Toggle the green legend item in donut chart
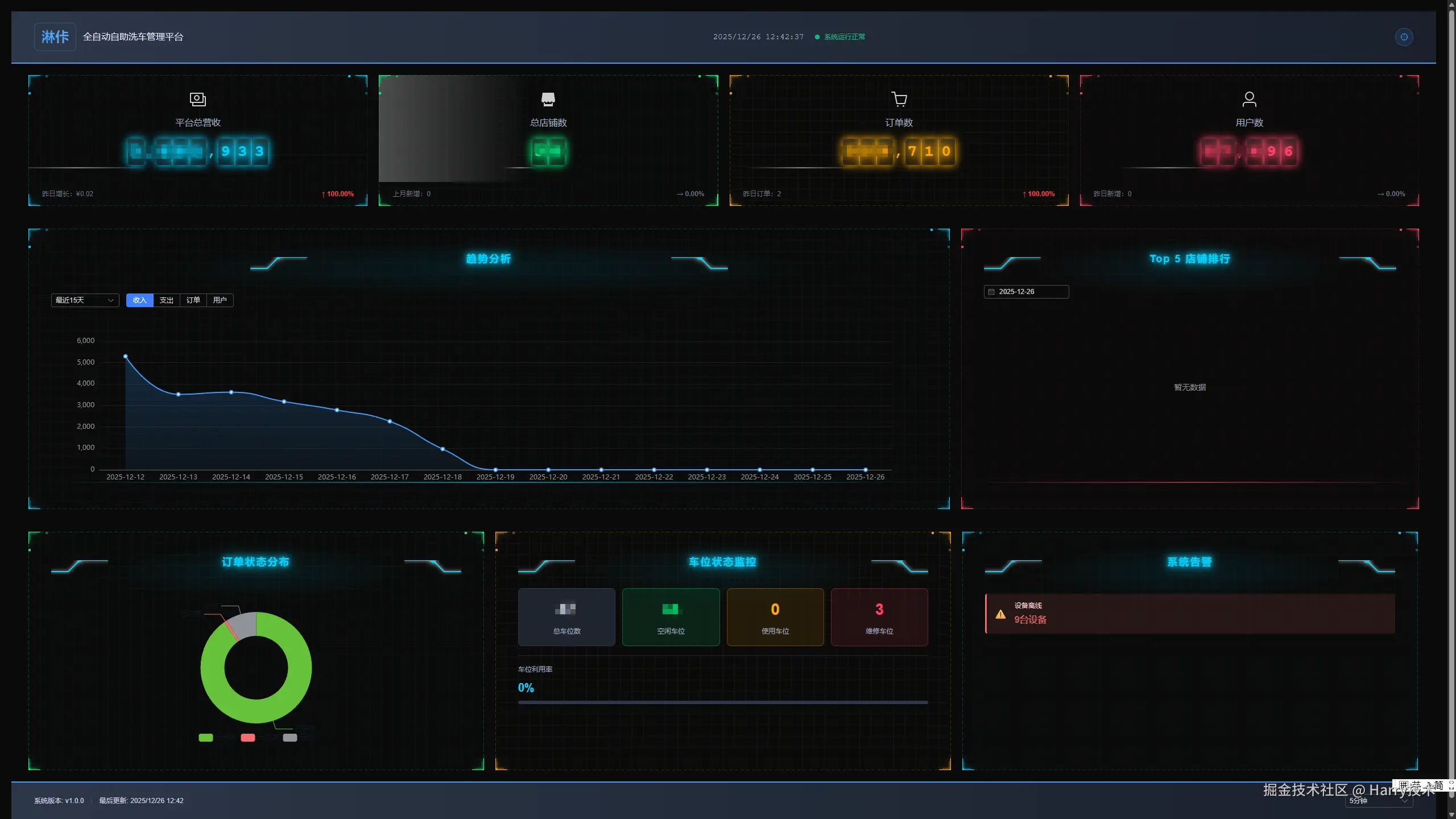The height and width of the screenshot is (819, 1456). pyautogui.click(x=206, y=738)
